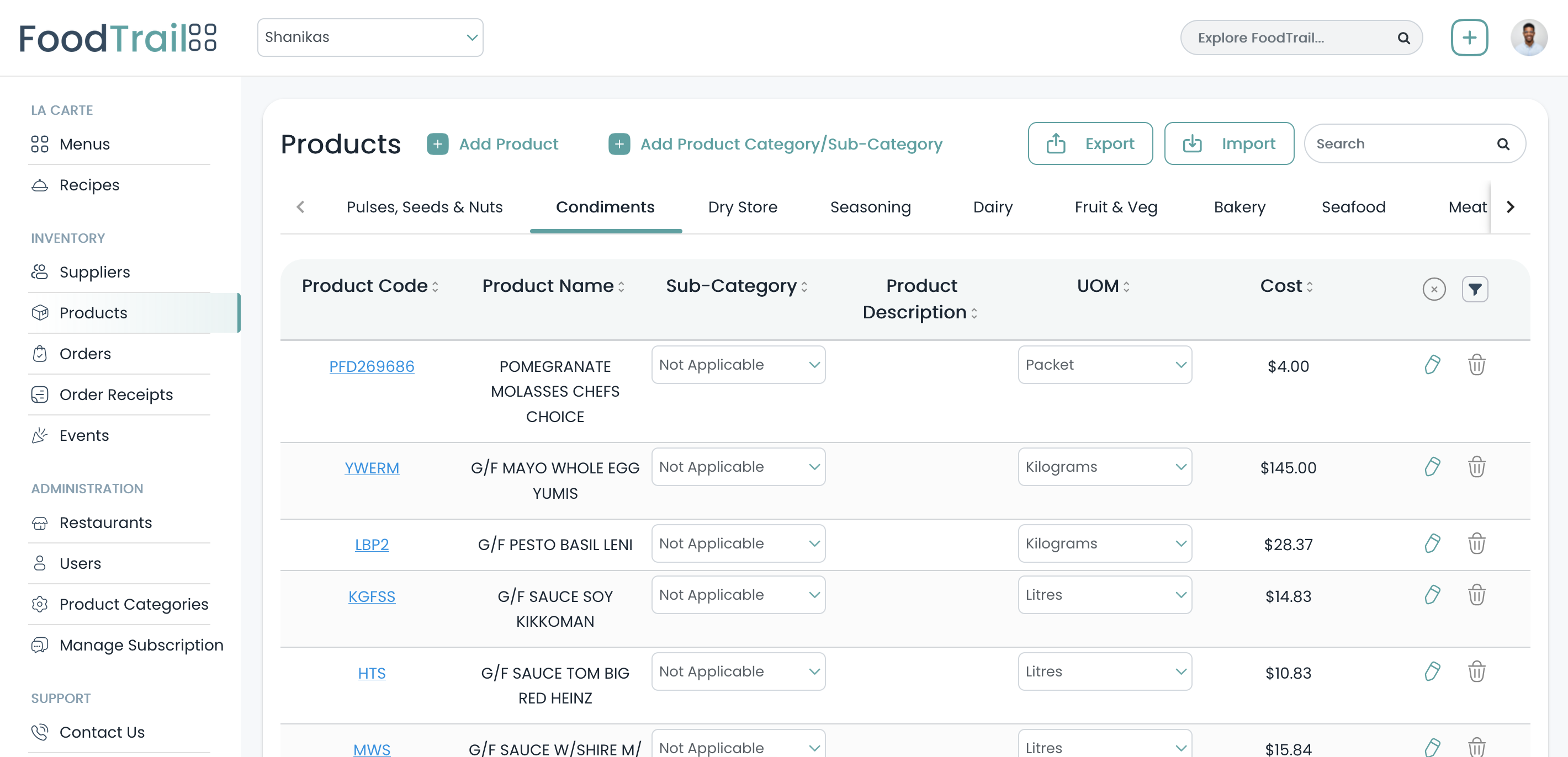Image resolution: width=1568 pixels, height=757 pixels.
Task: Change UOM for G/F MAYO WHOLE EGG YUMIS
Action: (1104, 467)
